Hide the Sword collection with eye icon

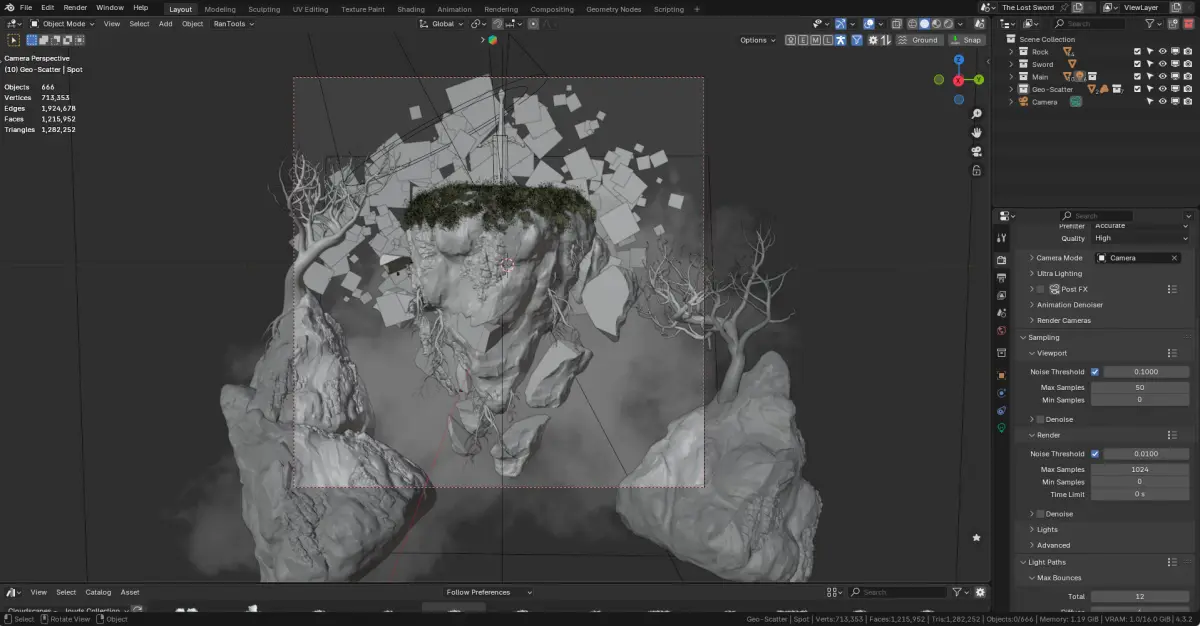[1162, 64]
